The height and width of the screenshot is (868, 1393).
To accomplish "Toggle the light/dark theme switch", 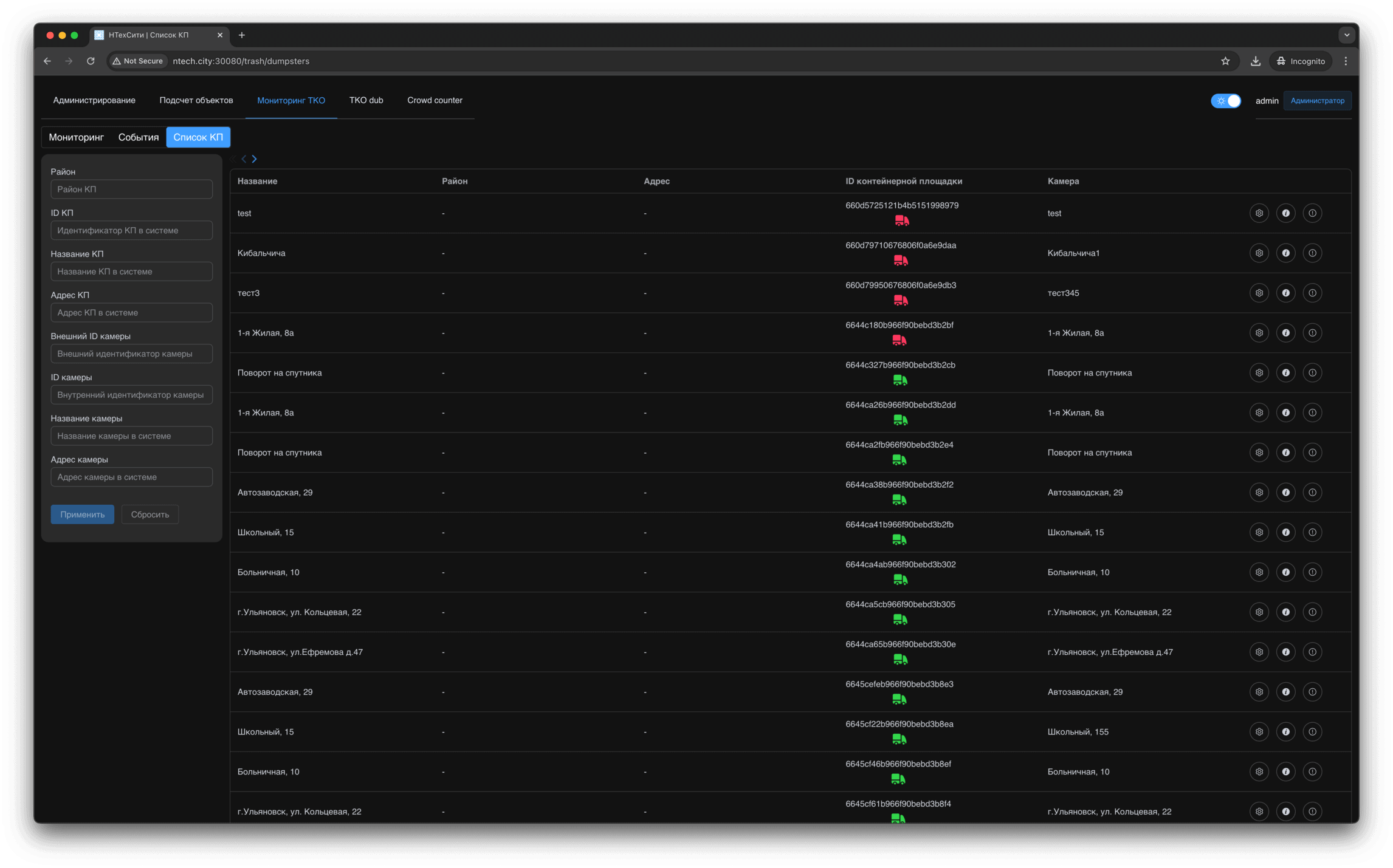I will (x=1225, y=101).
